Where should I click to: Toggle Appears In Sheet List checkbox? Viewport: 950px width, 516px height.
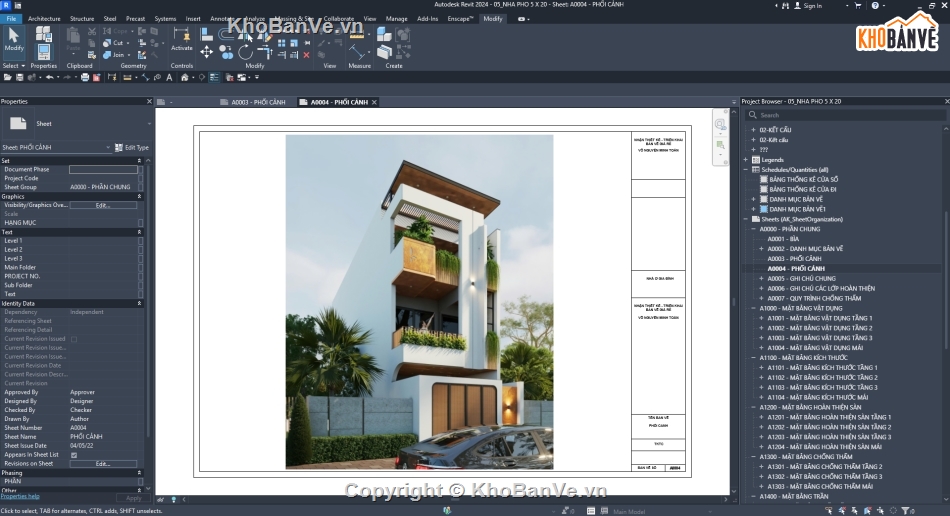click(74, 455)
